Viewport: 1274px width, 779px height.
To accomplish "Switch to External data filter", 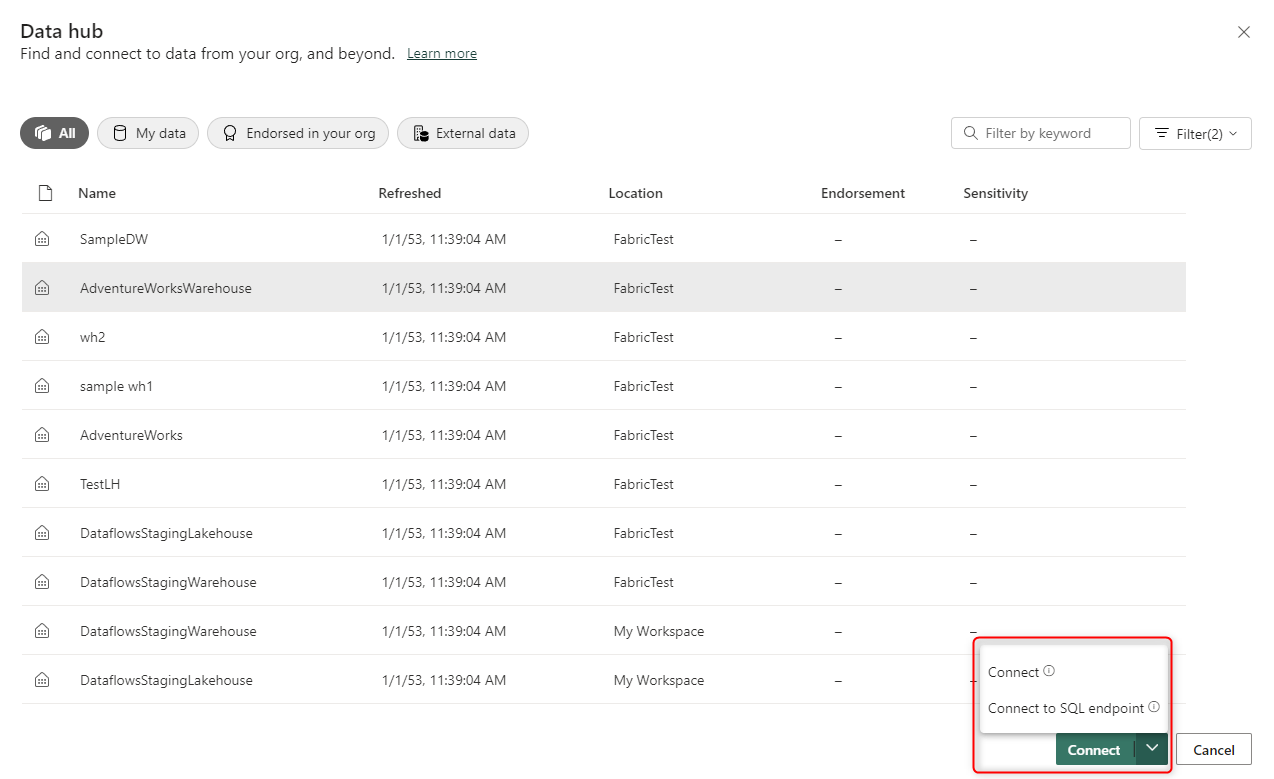I will click(463, 133).
